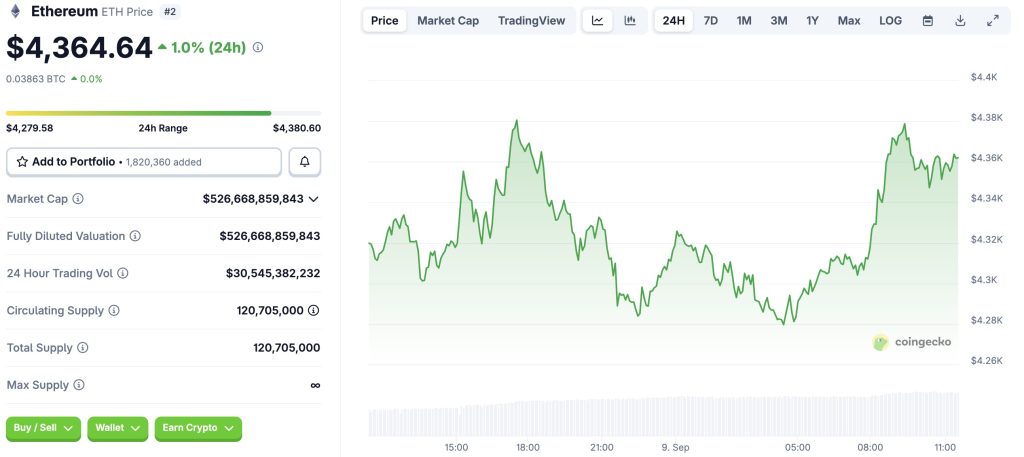Viewport: 1024px width, 457px height.
Task: Select the 7D time range
Action: pos(710,20)
